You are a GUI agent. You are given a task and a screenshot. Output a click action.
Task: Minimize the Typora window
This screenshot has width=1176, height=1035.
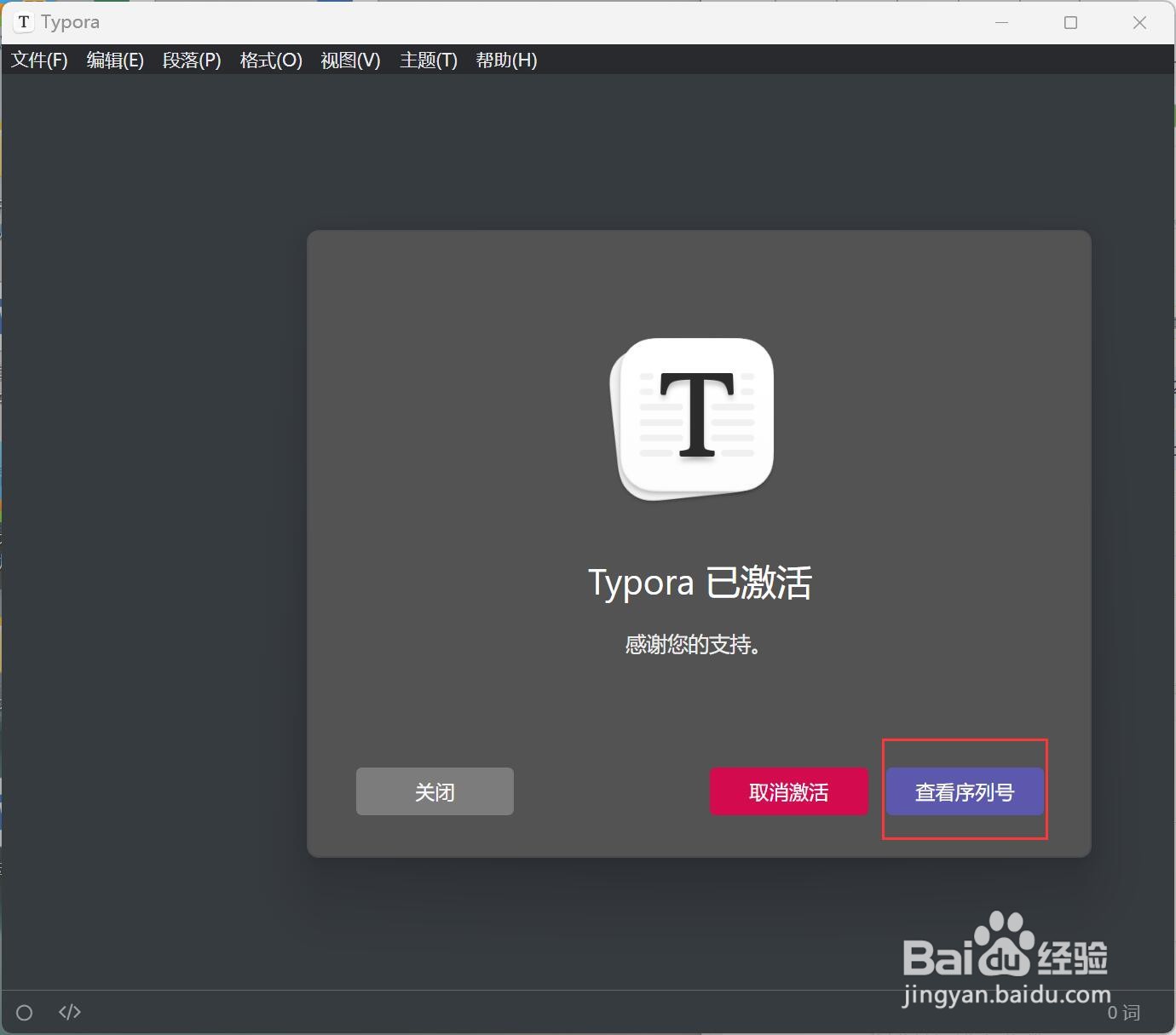1002,22
